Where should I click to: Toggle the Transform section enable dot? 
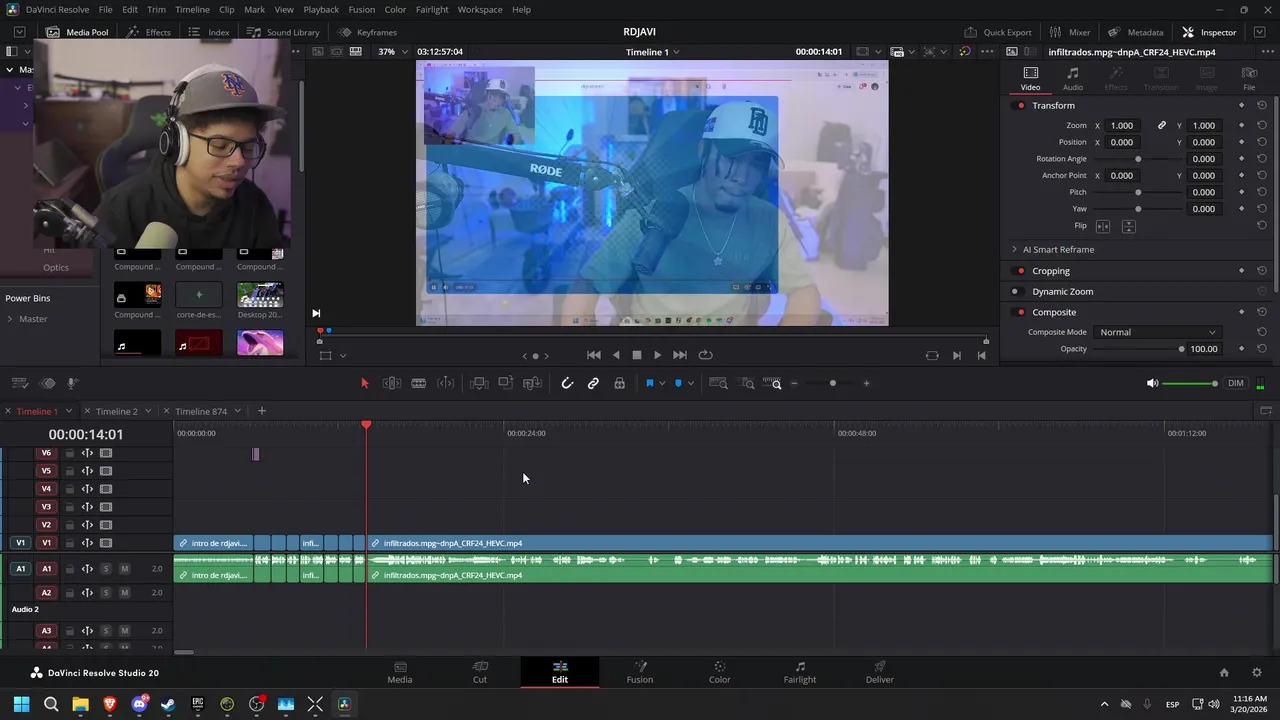point(1021,105)
